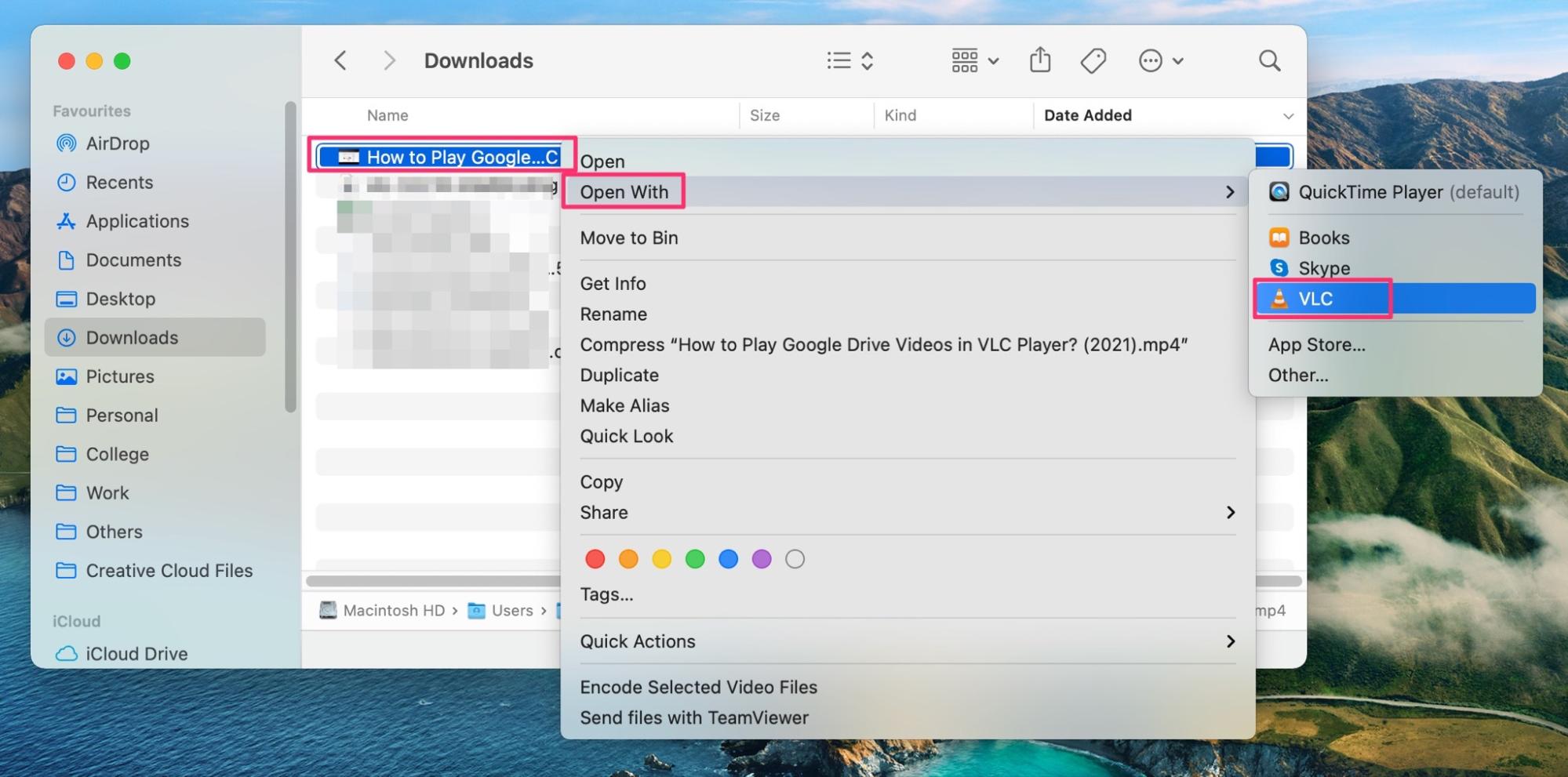Click Open in context menu
1568x777 pixels.
coord(908,162)
